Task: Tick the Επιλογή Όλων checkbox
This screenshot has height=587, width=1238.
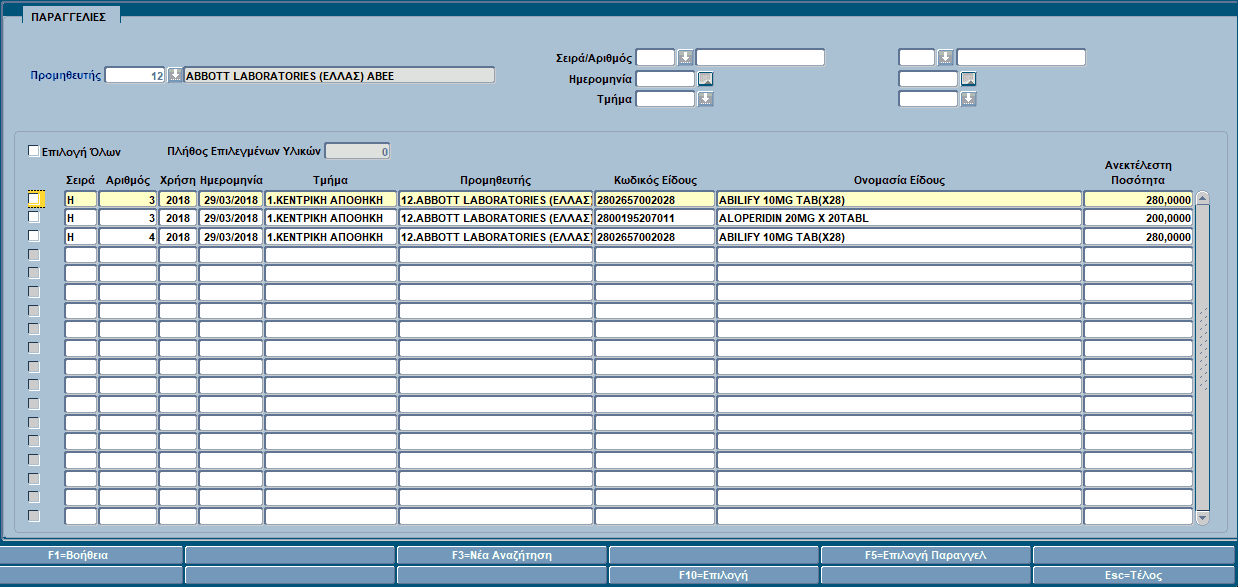Action: coord(34,151)
